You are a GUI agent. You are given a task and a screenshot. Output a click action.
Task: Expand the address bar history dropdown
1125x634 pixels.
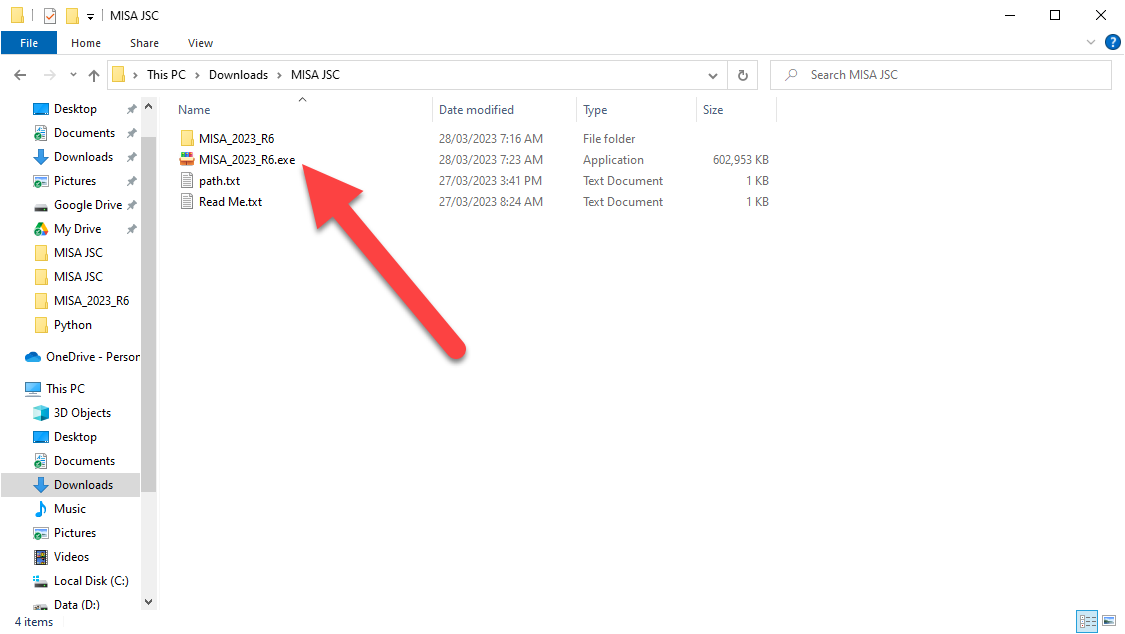[712, 75]
